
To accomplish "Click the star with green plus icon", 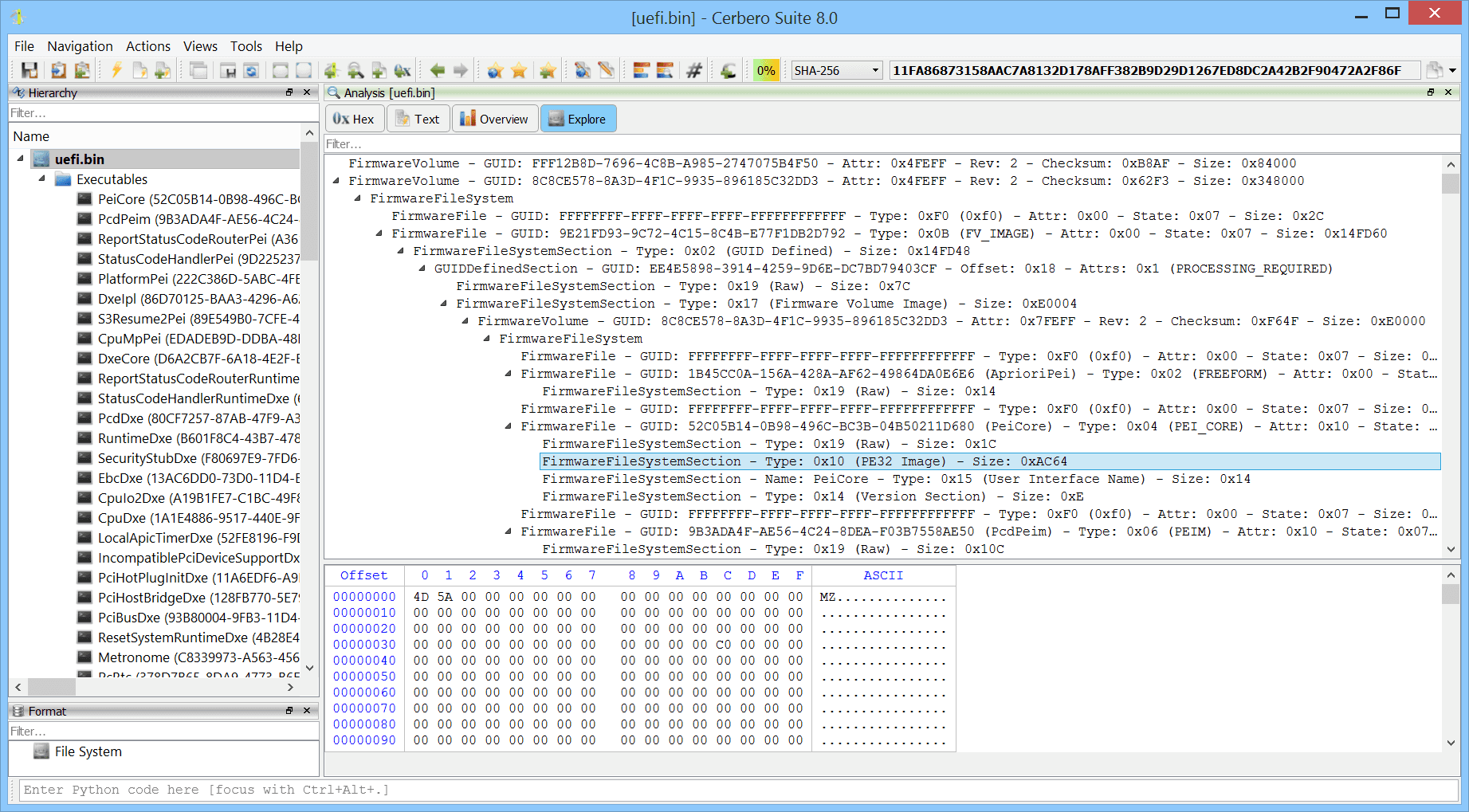I will click(548, 70).
